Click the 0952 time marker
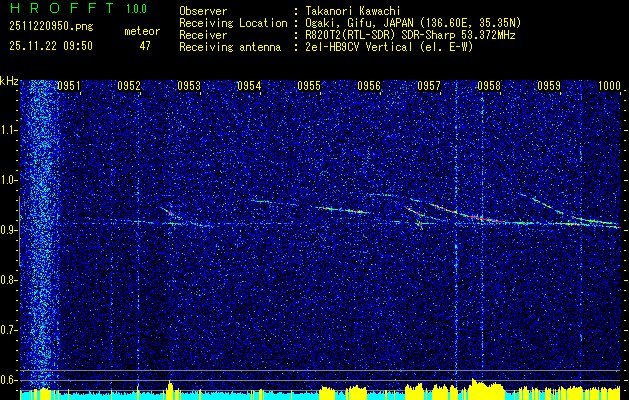Image resolution: width=629 pixels, height=400 pixels. [129, 86]
